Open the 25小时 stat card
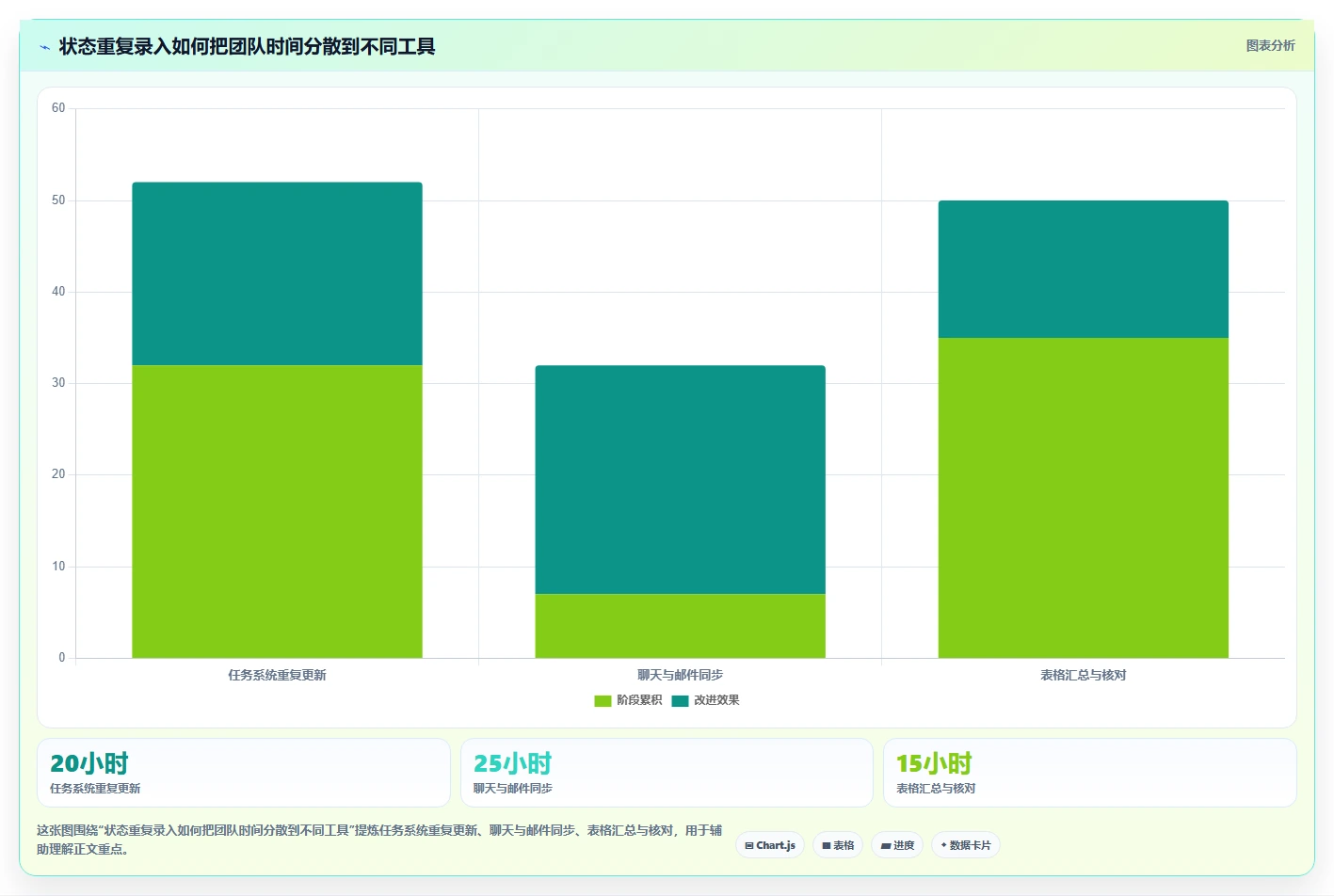 [667, 773]
